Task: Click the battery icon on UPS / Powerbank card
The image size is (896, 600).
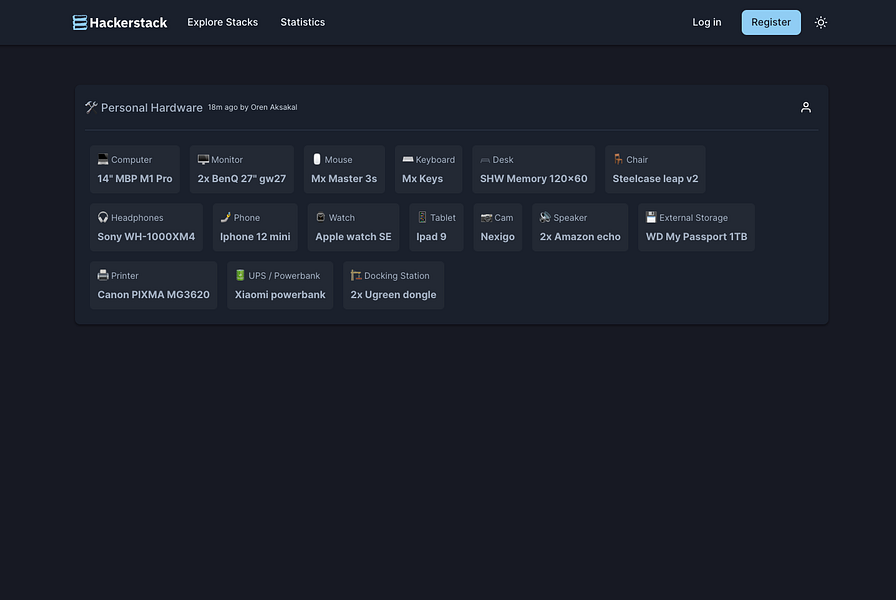Action: click(239, 275)
